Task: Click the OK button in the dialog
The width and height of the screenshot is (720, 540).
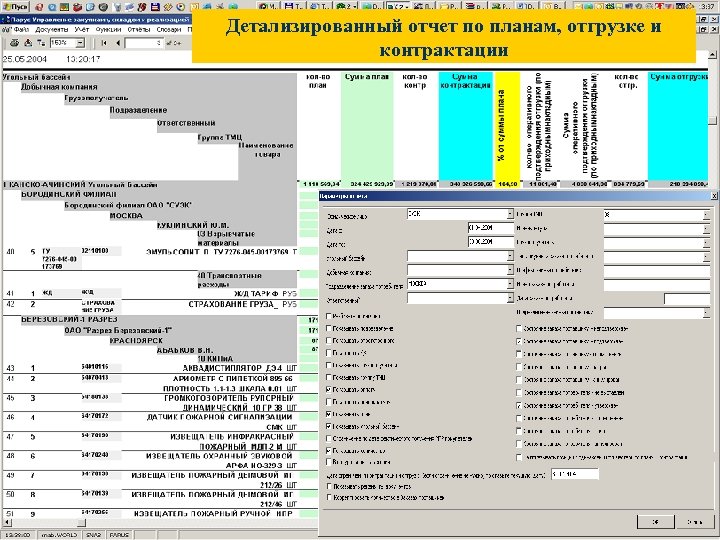Action: 655,522
